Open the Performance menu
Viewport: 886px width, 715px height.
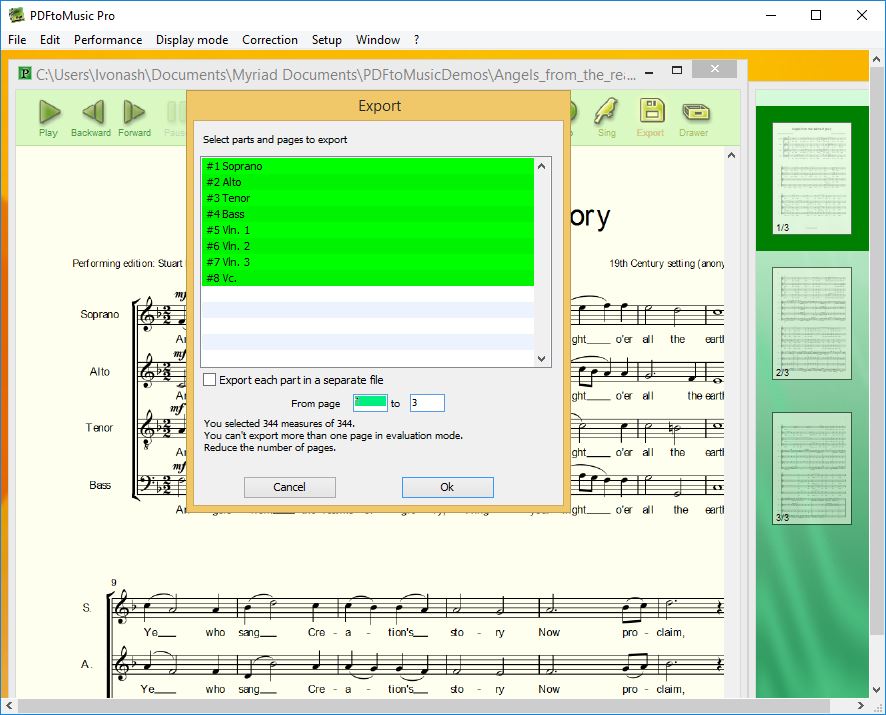[108, 40]
